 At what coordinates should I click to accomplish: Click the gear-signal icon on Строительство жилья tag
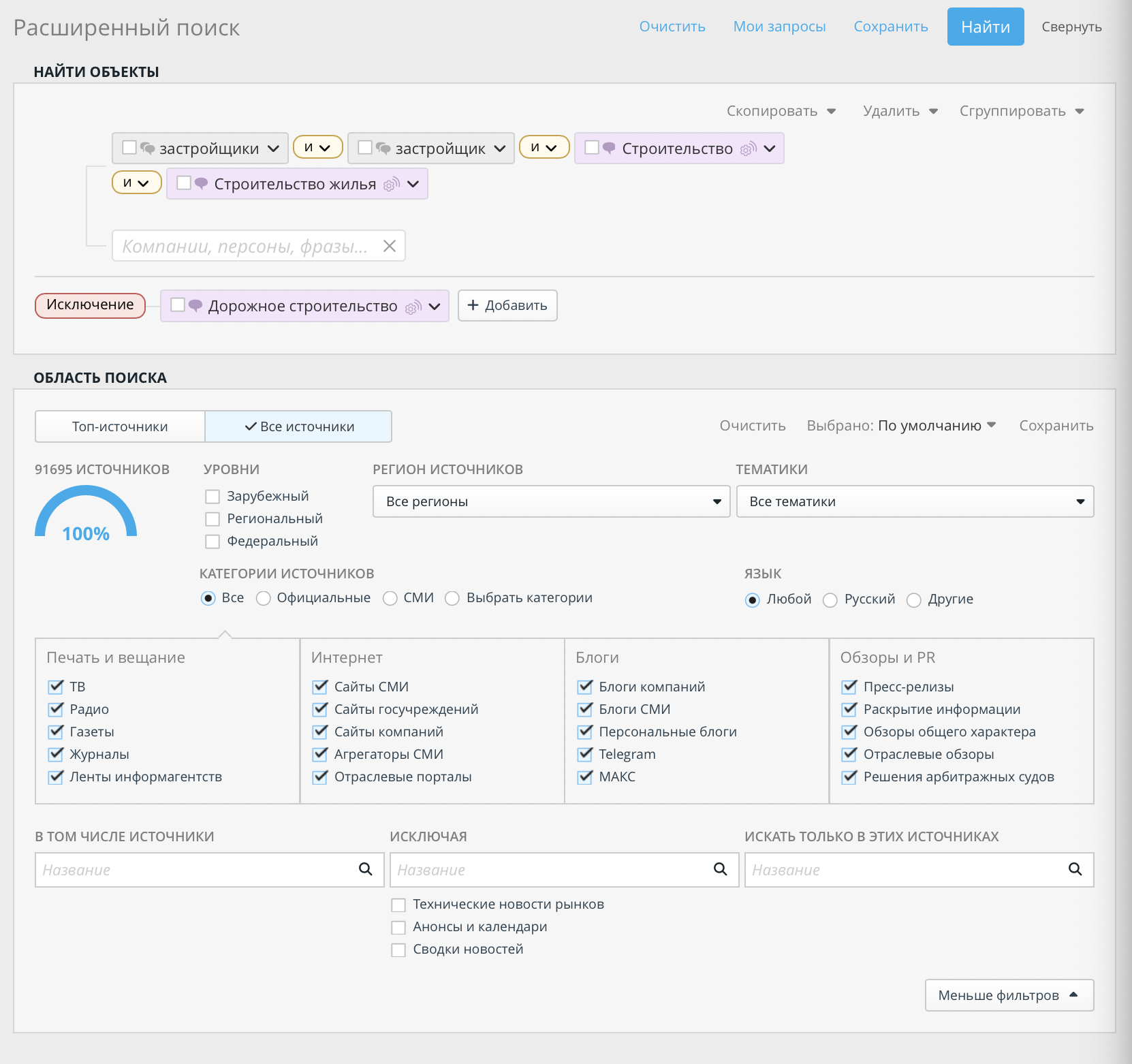pos(392,184)
